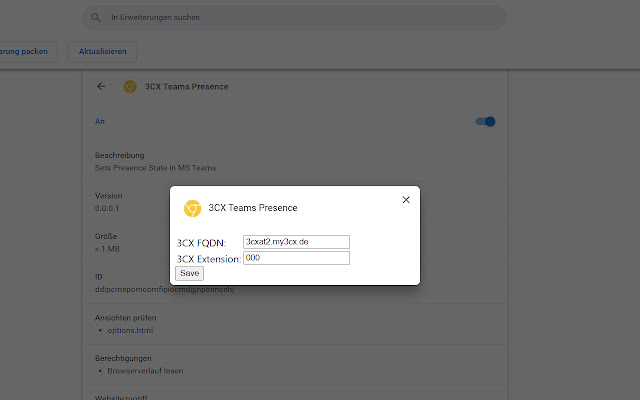Open the options.html view link
The width and height of the screenshot is (640, 400).
tap(130, 330)
